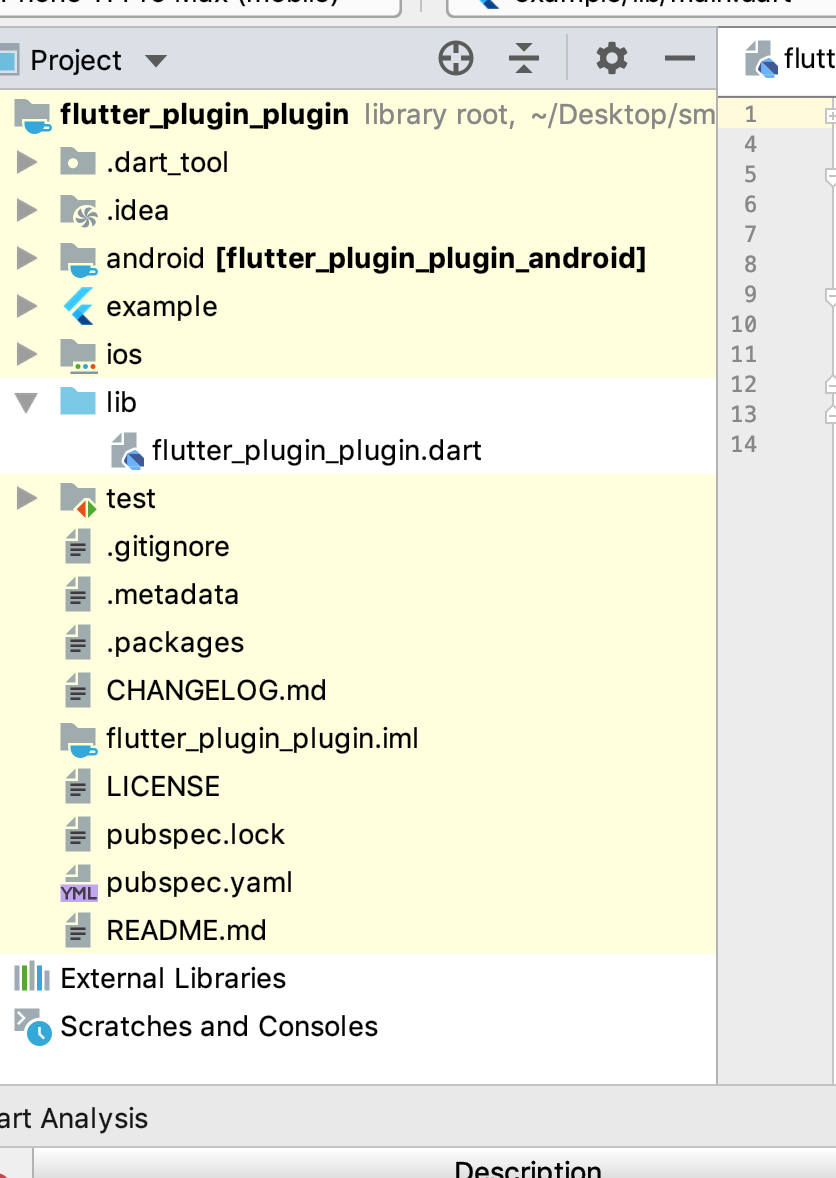
Task: Select flutter_plugin_plugin.dart file
Action: pyautogui.click(x=316, y=451)
